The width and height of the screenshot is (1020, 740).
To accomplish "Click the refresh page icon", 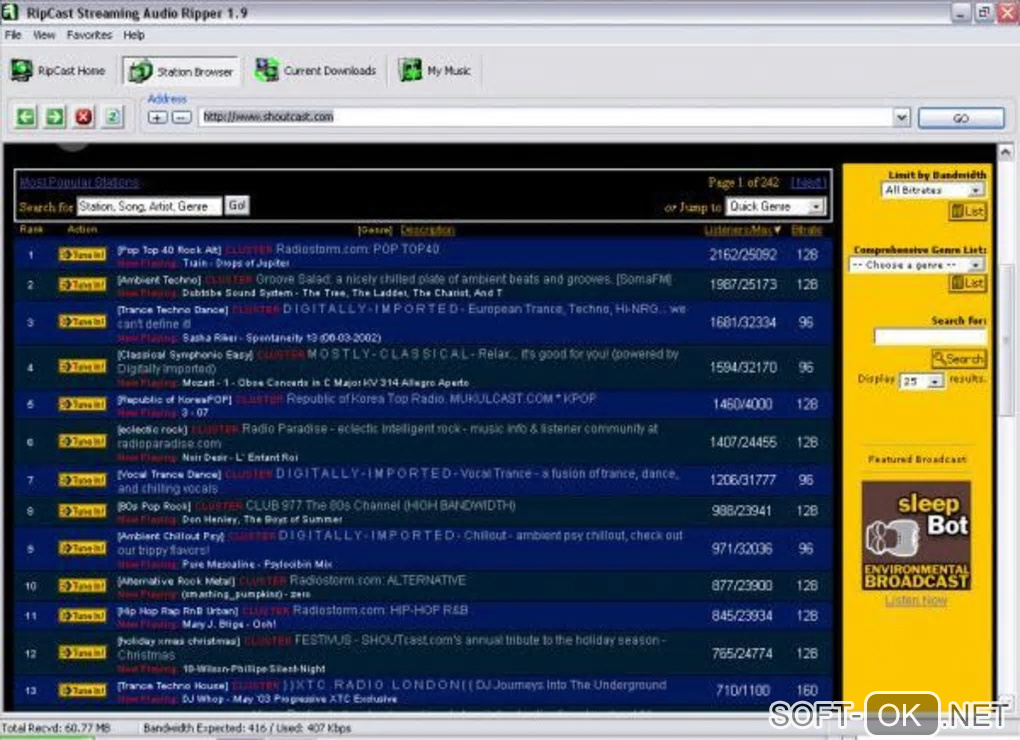I will (x=113, y=117).
